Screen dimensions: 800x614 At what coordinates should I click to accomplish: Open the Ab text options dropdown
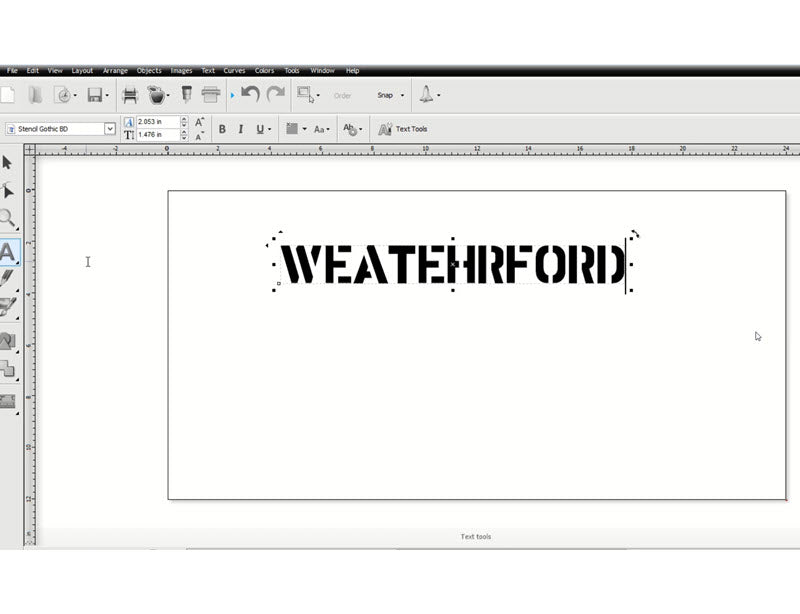coord(353,129)
